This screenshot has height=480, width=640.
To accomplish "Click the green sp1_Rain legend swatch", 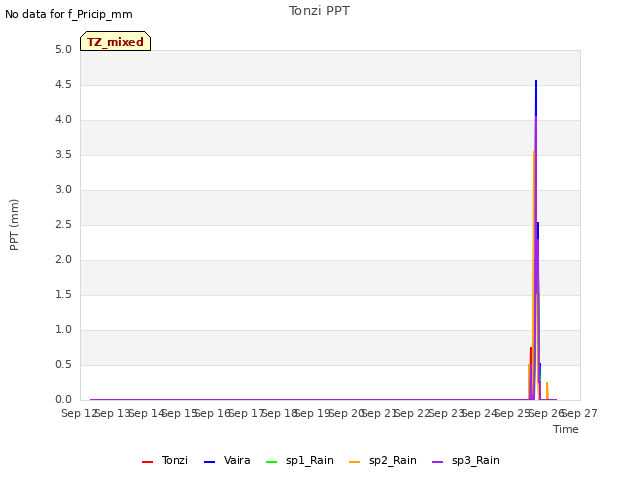I will [x=271, y=462].
